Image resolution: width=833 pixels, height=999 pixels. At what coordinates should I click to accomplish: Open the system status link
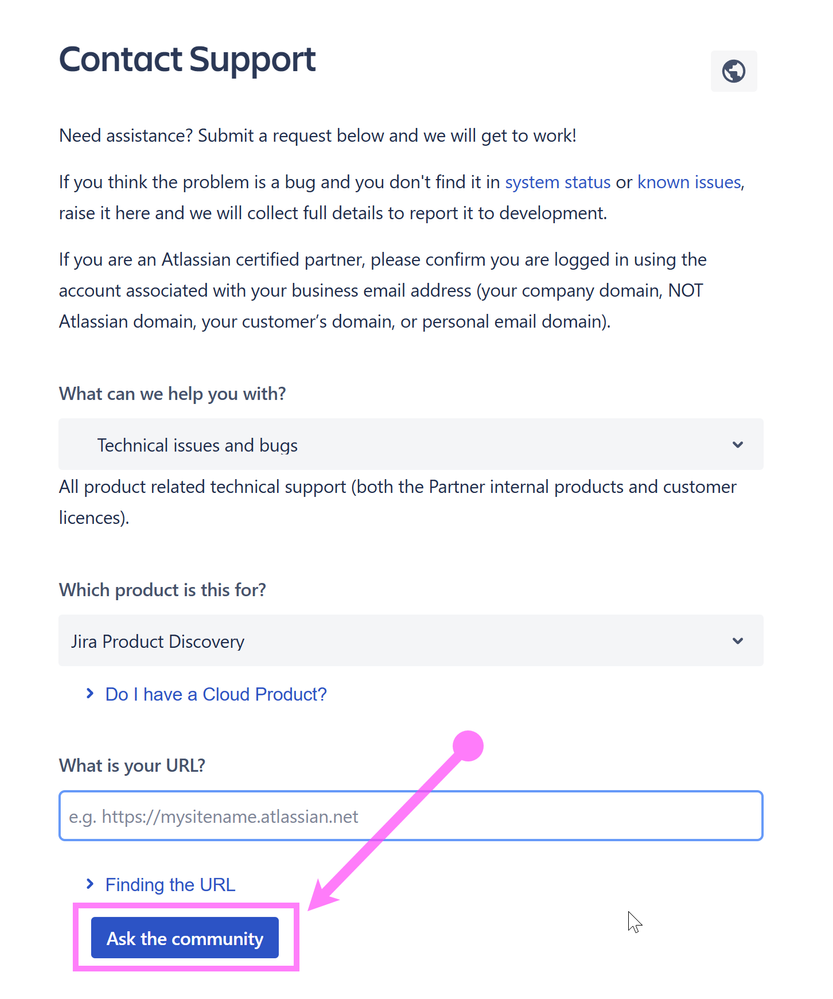(558, 182)
